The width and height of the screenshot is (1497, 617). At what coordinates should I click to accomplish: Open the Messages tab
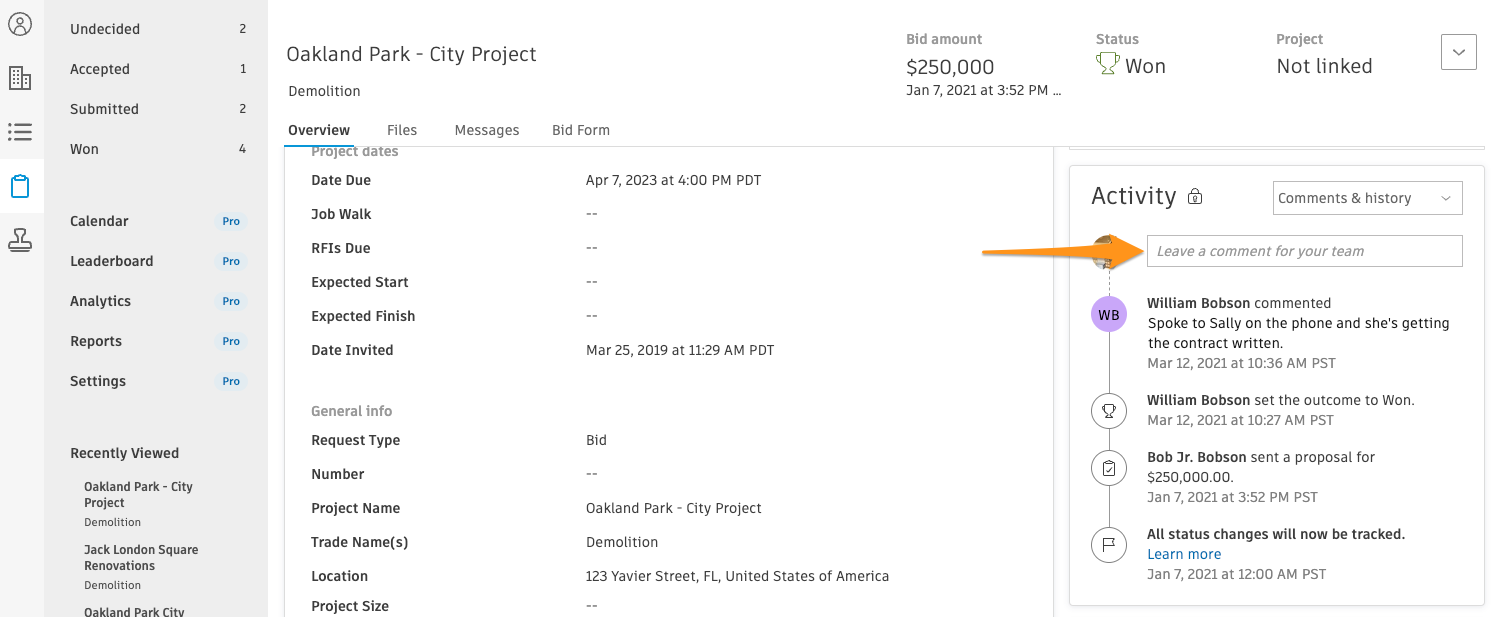[x=487, y=130]
